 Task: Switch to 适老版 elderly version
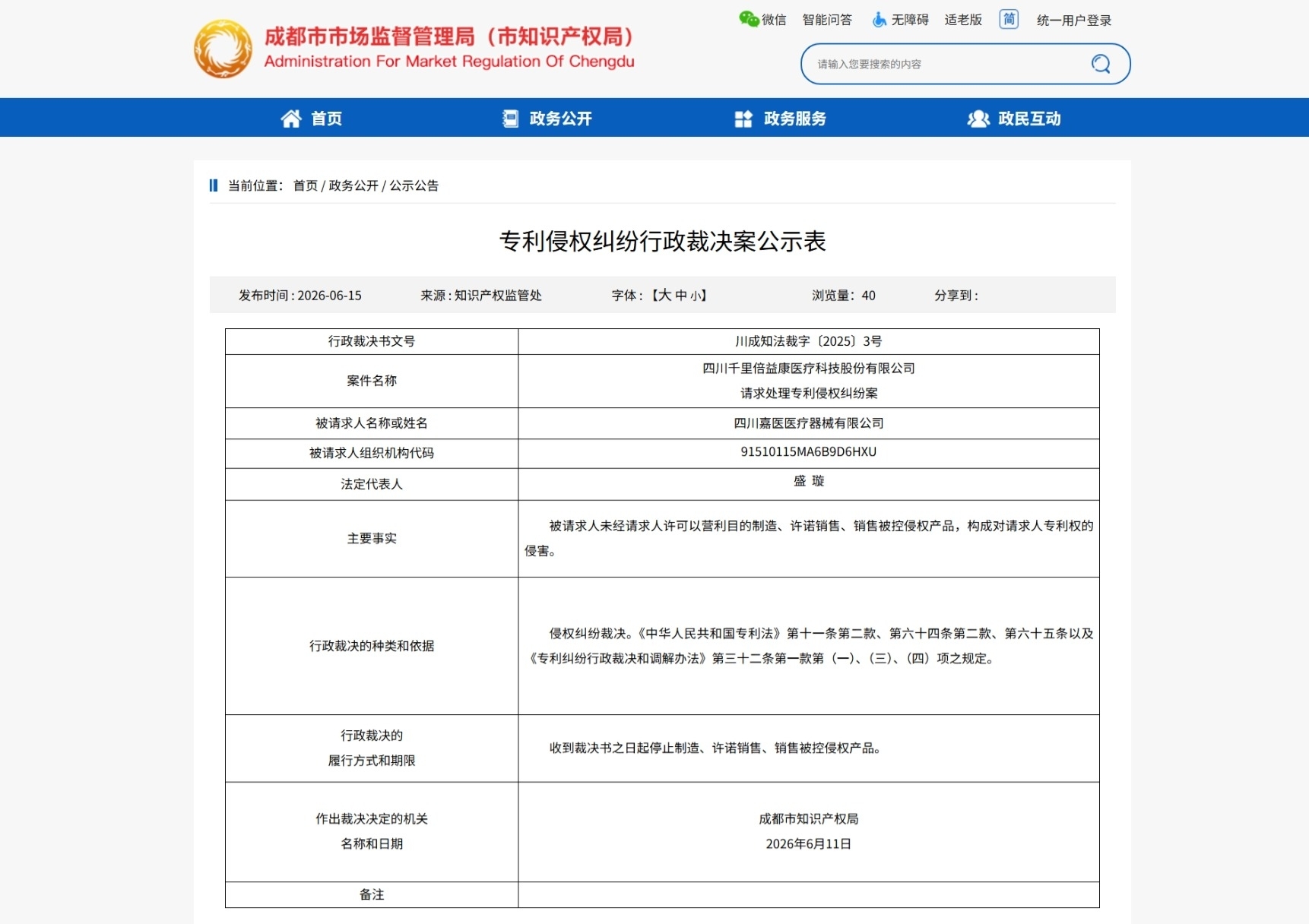coord(963,20)
